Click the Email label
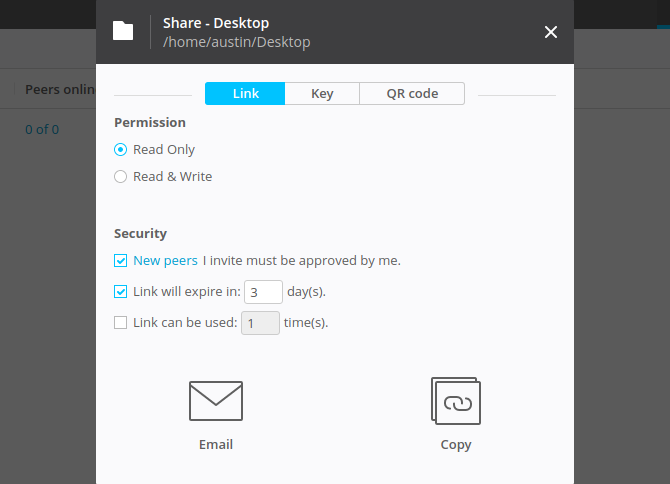The image size is (670, 484). pos(216,444)
